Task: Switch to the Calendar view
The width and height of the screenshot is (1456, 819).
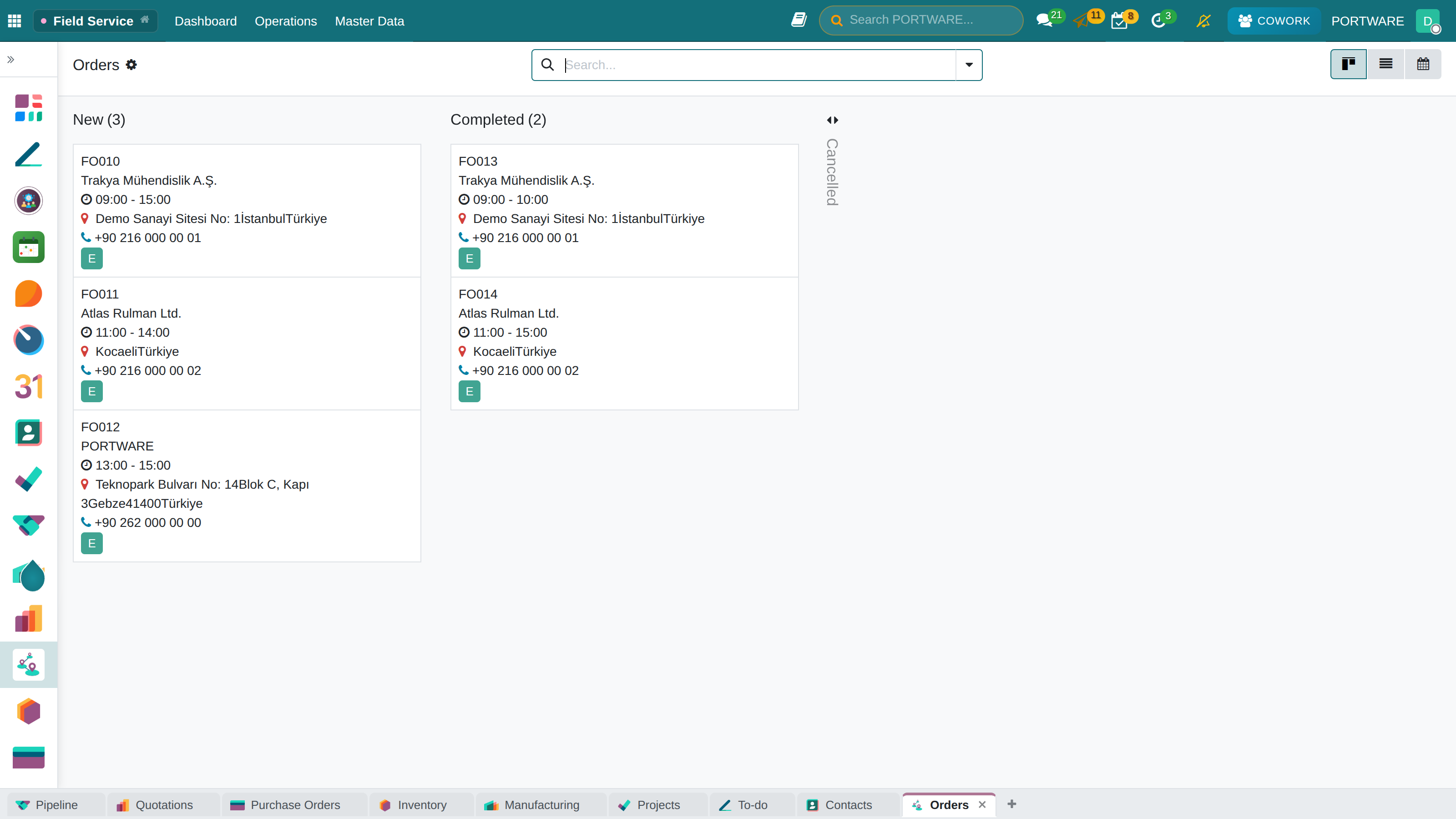Action: 1423,64
